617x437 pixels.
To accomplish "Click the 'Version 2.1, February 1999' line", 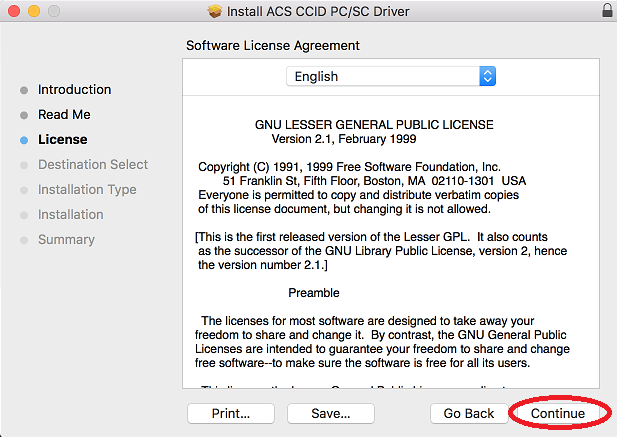I will pos(344,139).
